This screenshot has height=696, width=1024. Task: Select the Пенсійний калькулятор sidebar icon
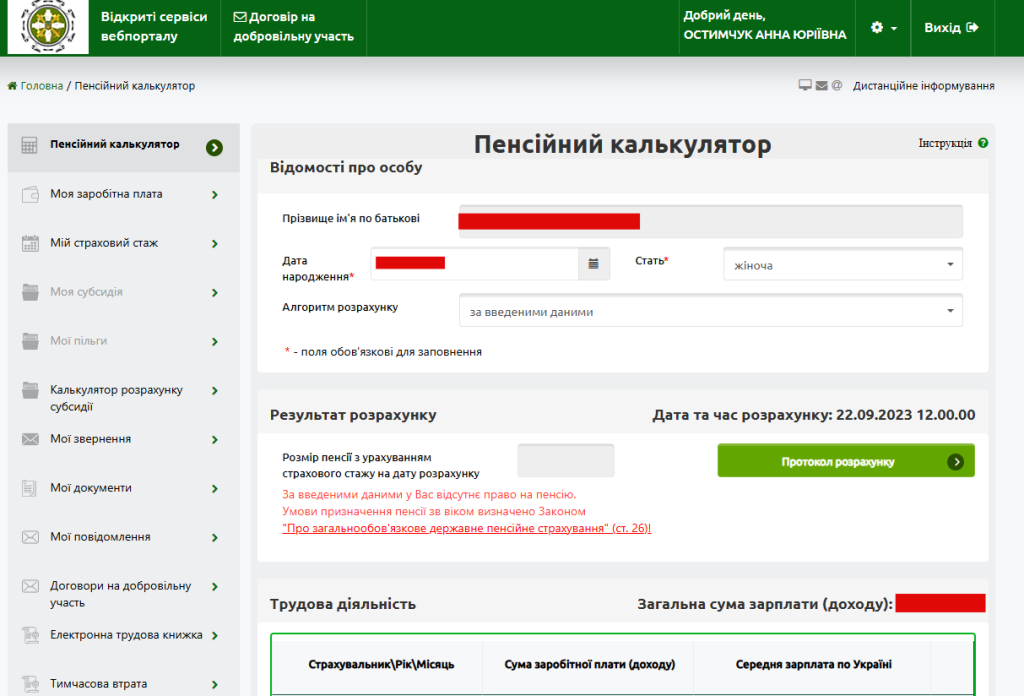(x=30, y=146)
